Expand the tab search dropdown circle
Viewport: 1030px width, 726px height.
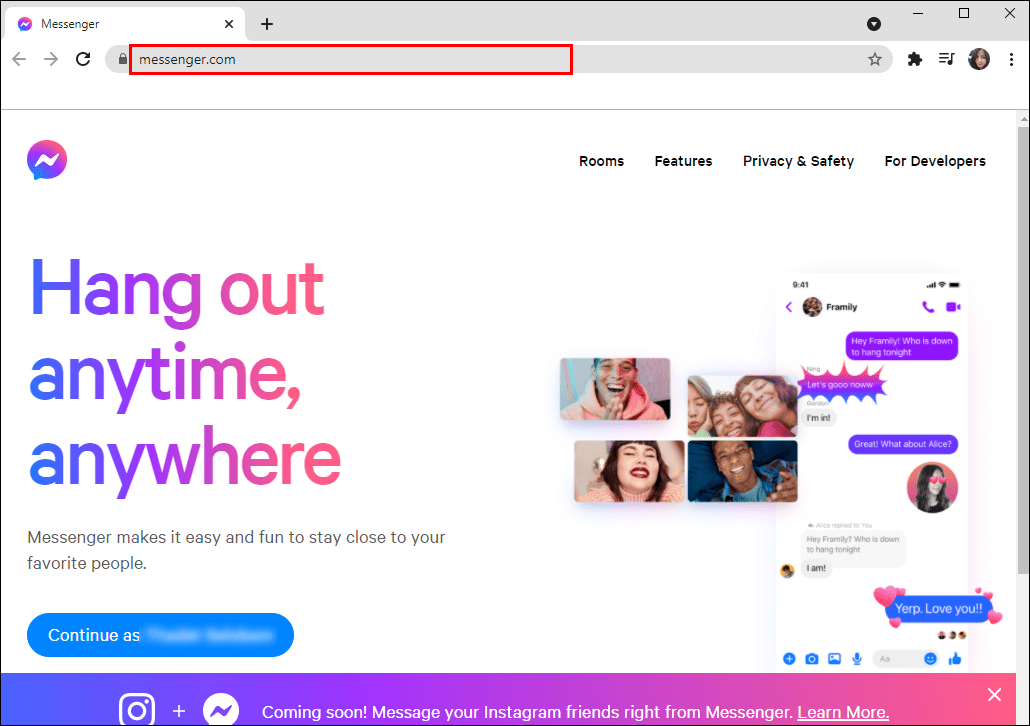[x=874, y=24]
